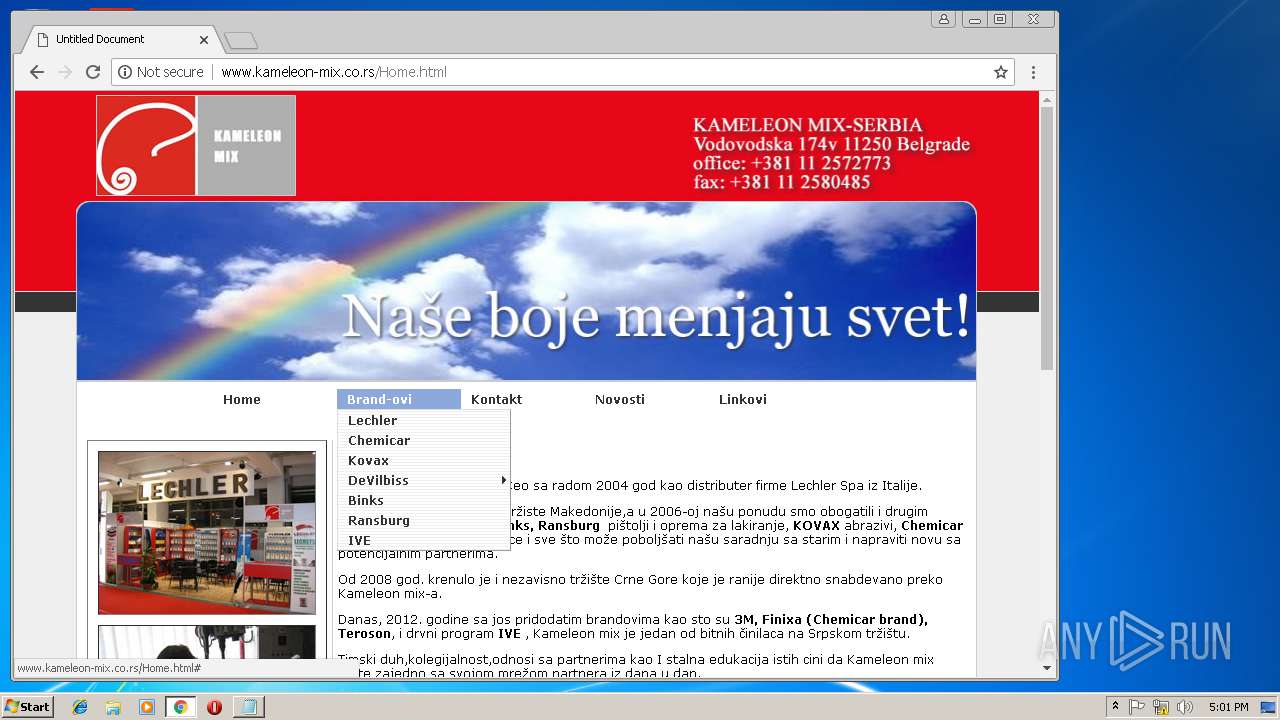This screenshot has height=720, width=1280.
Task: Go back to the previous page
Action: pos(37,72)
